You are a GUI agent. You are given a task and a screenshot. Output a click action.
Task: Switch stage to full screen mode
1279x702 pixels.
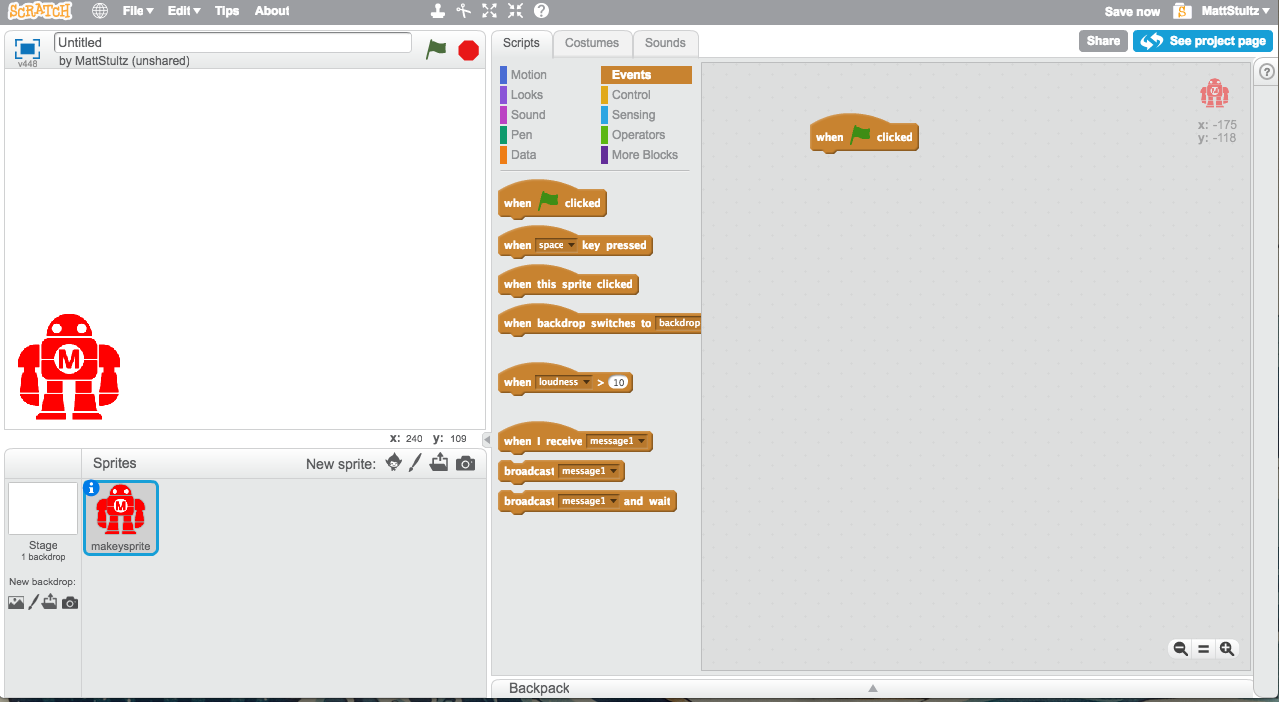tap(28, 48)
